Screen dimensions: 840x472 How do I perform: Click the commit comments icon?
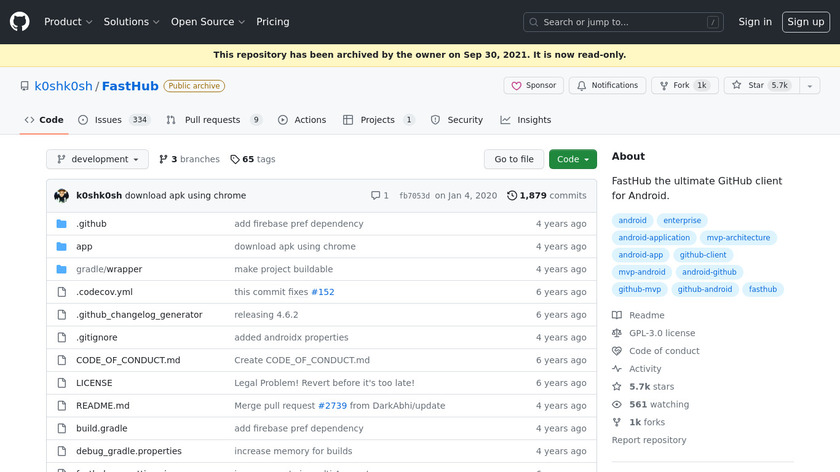pos(375,196)
